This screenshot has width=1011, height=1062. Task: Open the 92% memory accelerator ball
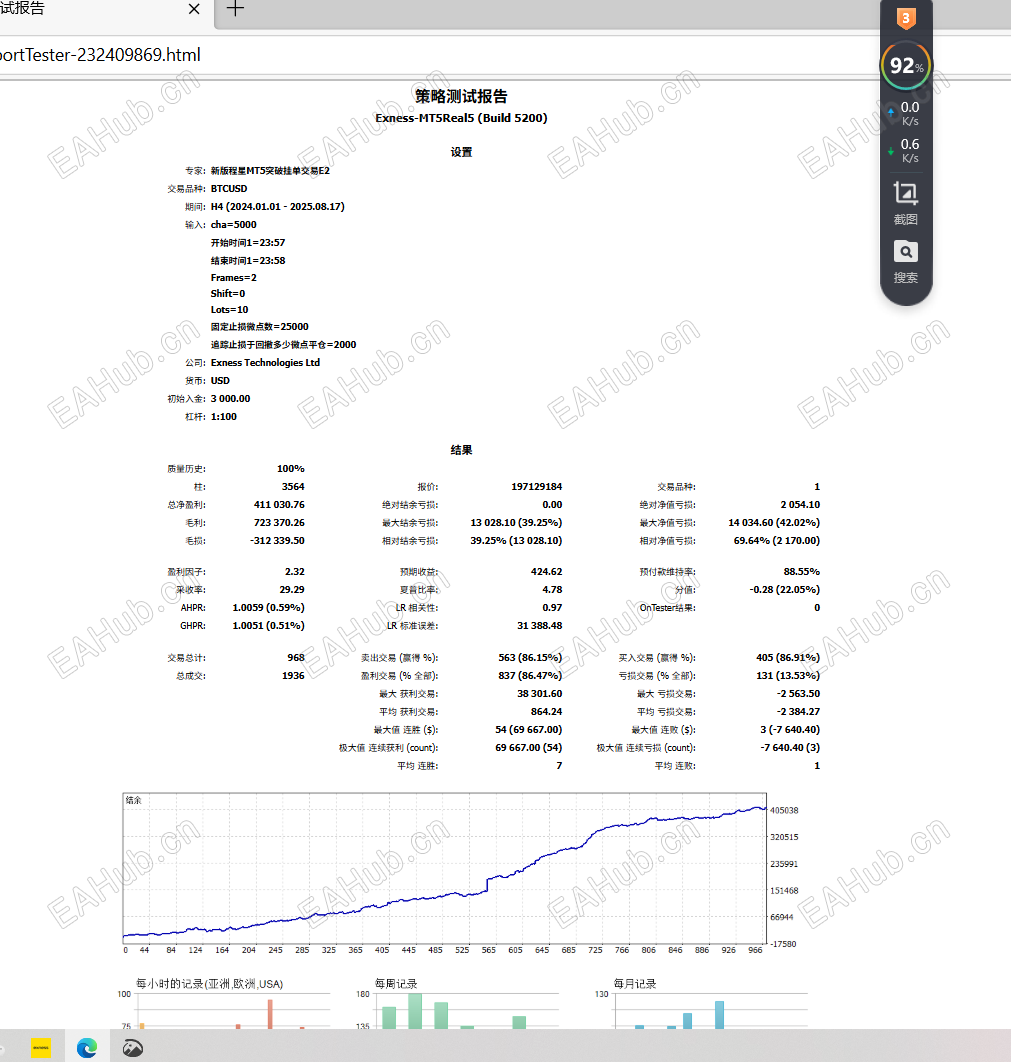[x=906, y=65]
